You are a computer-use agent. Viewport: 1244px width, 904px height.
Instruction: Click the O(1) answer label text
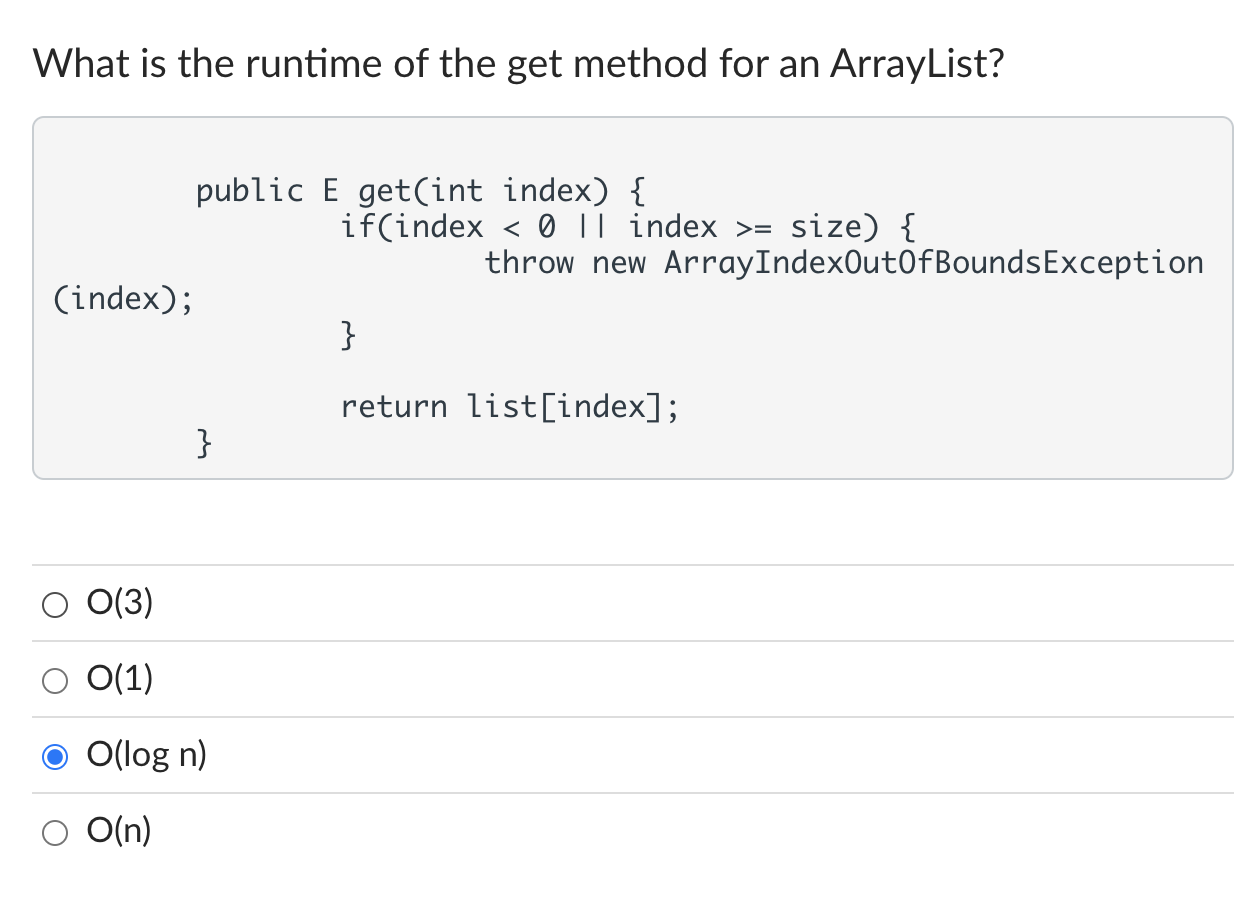point(118,678)
